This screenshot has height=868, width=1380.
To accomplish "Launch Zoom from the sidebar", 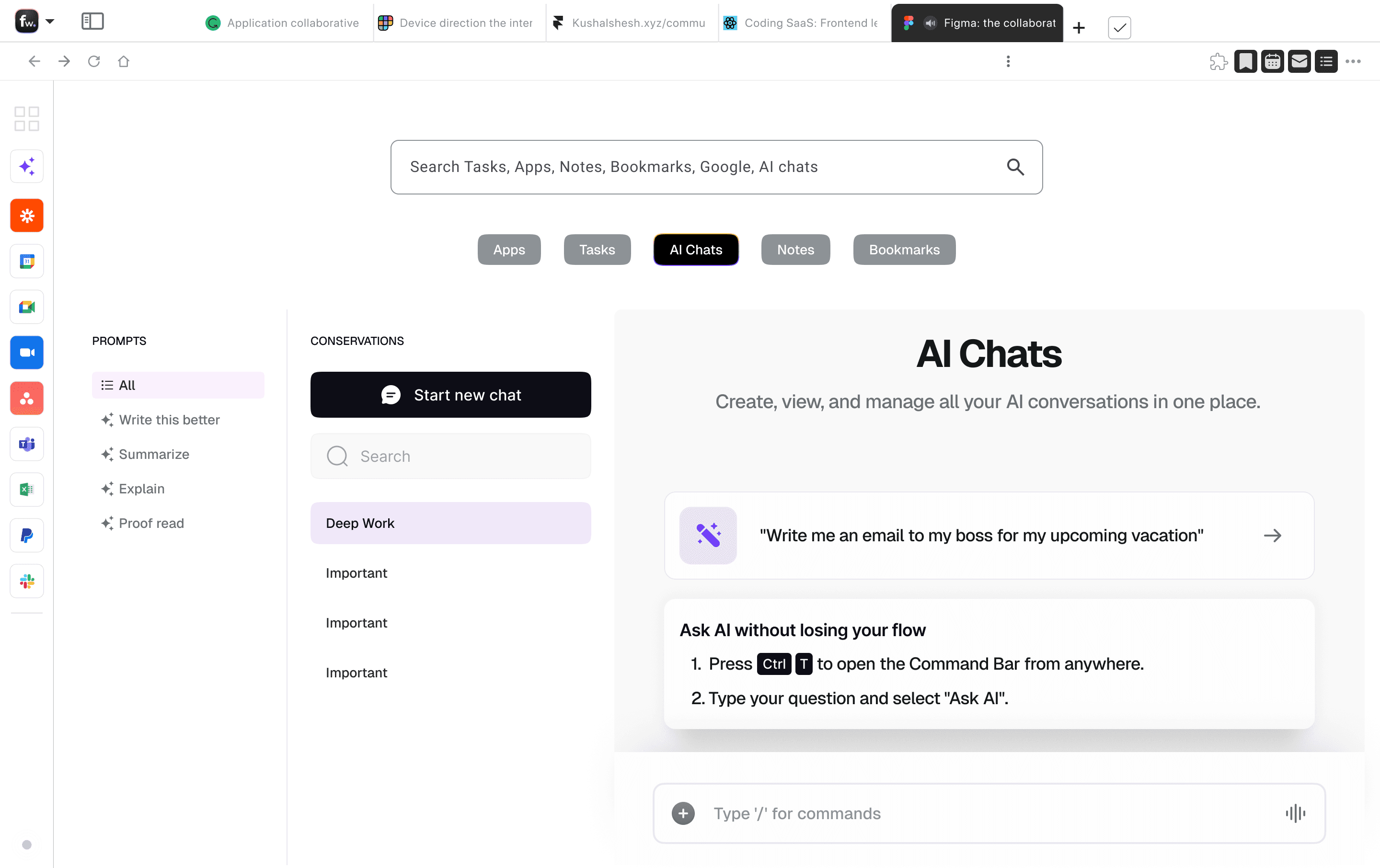I will [26, 353].
